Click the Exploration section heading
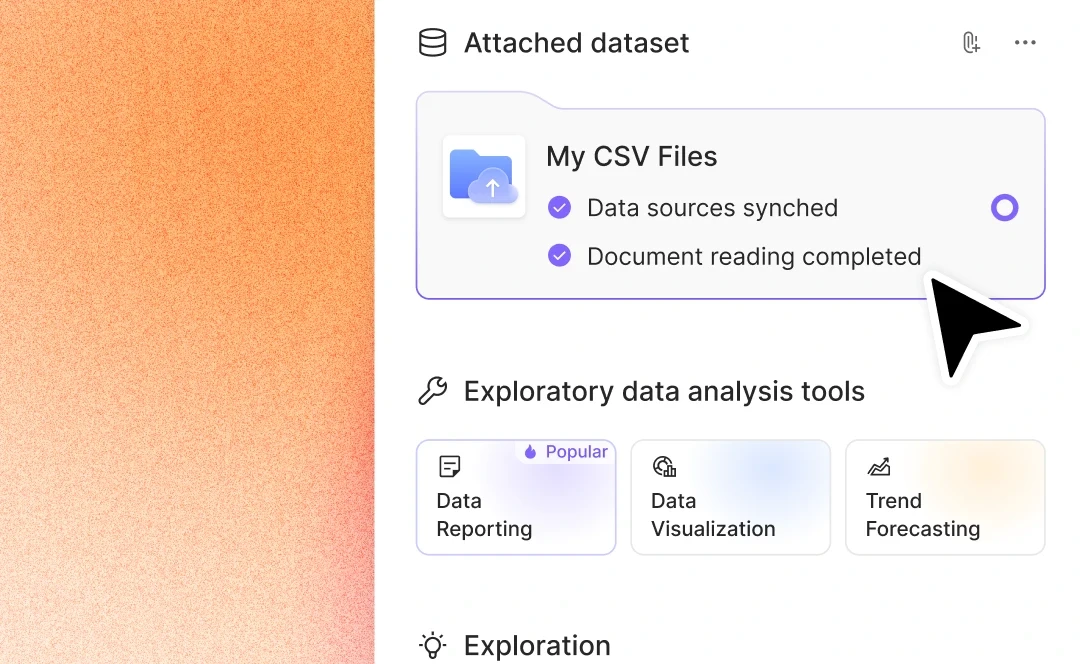This screenshot has height=664, width=1087. (x=537, y=645)
